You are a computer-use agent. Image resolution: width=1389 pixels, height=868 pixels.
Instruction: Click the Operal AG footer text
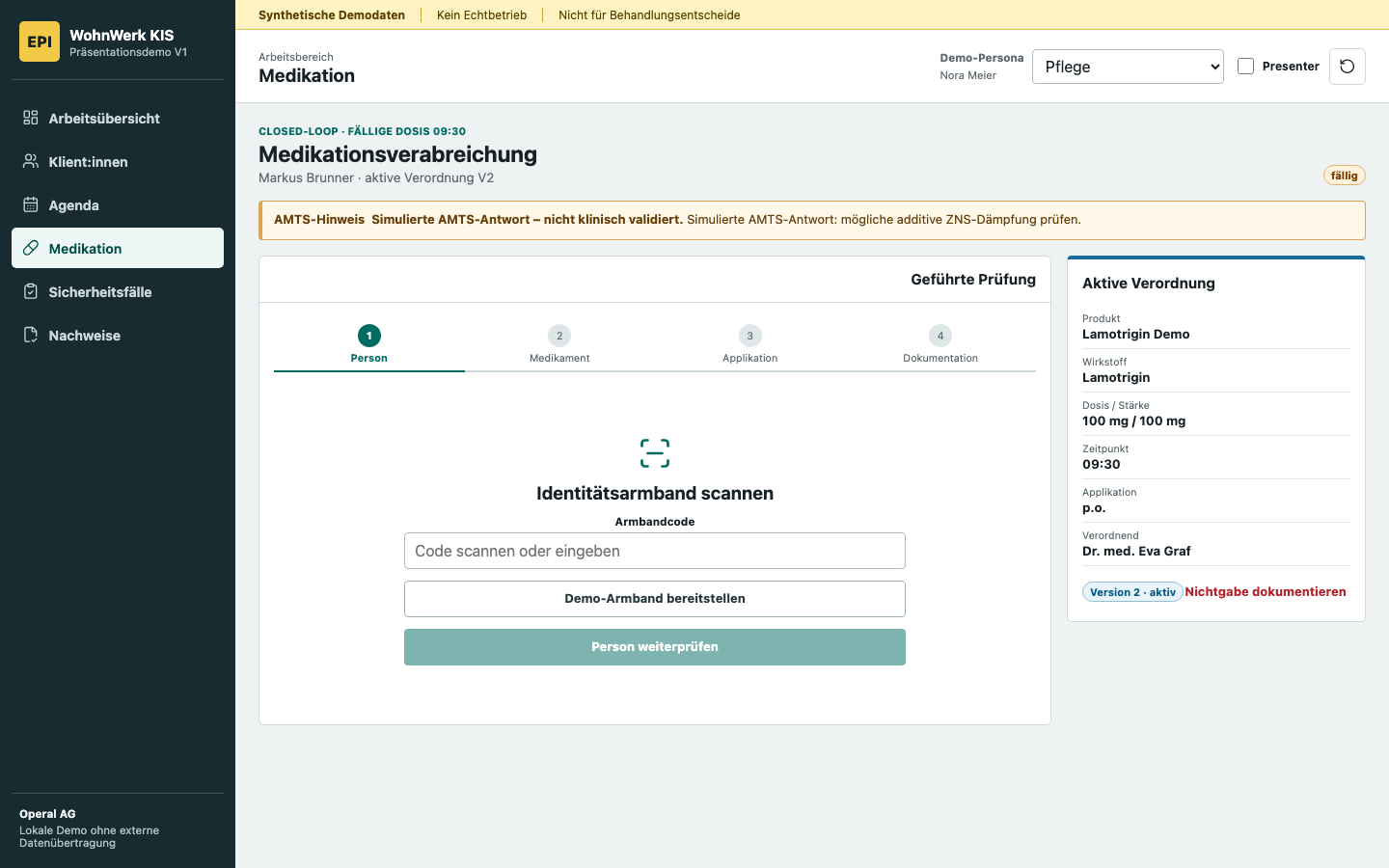pyautogui.click(x=47, y=814)
